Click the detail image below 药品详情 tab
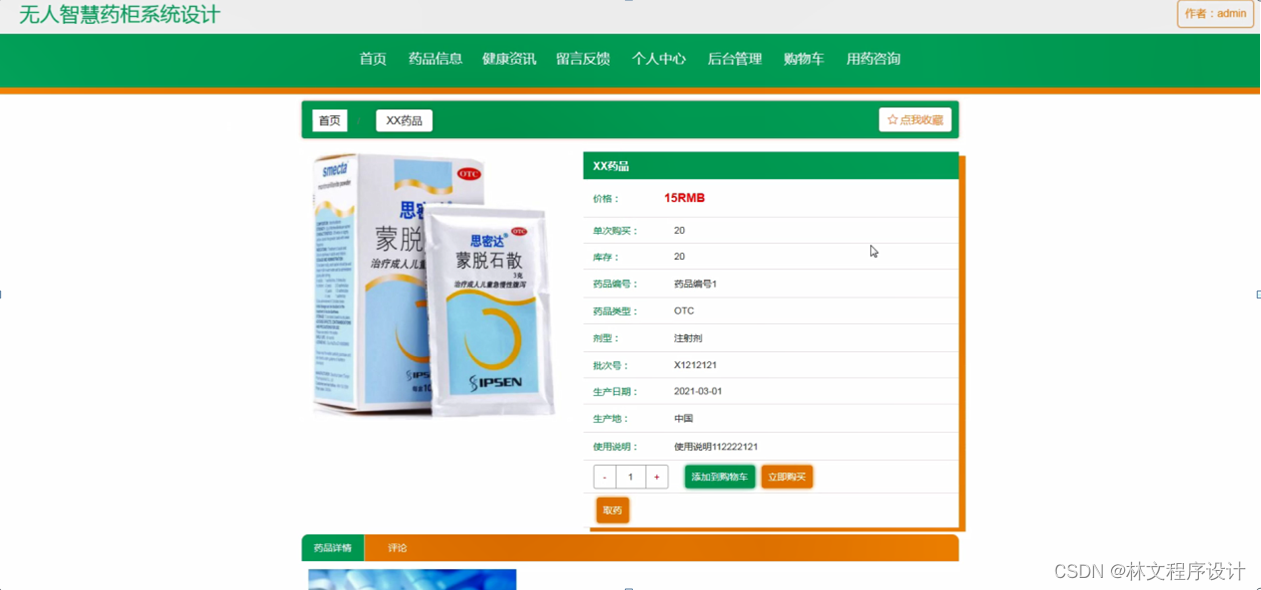This screenshot has width=1261, height=590. click(x=412, y=580)
